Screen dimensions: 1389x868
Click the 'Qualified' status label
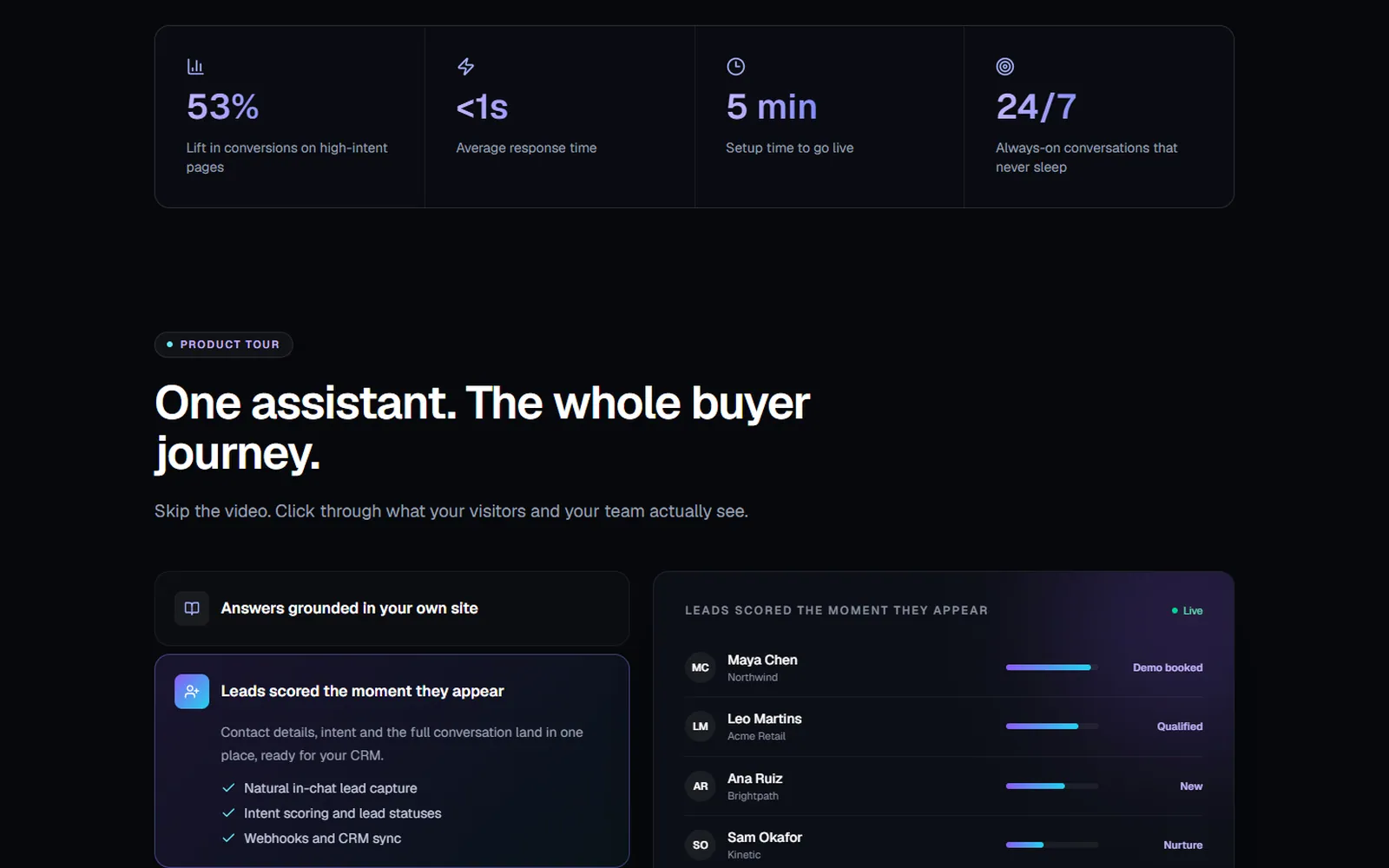(x=1180, y=727)
